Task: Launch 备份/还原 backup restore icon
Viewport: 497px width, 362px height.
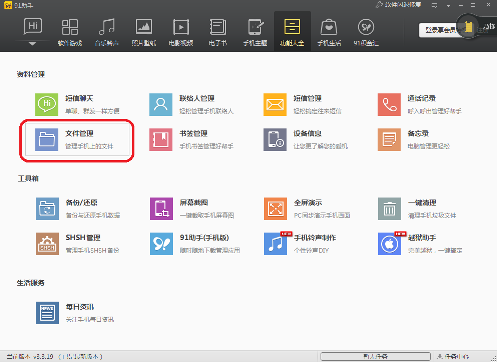Action: 47,209
